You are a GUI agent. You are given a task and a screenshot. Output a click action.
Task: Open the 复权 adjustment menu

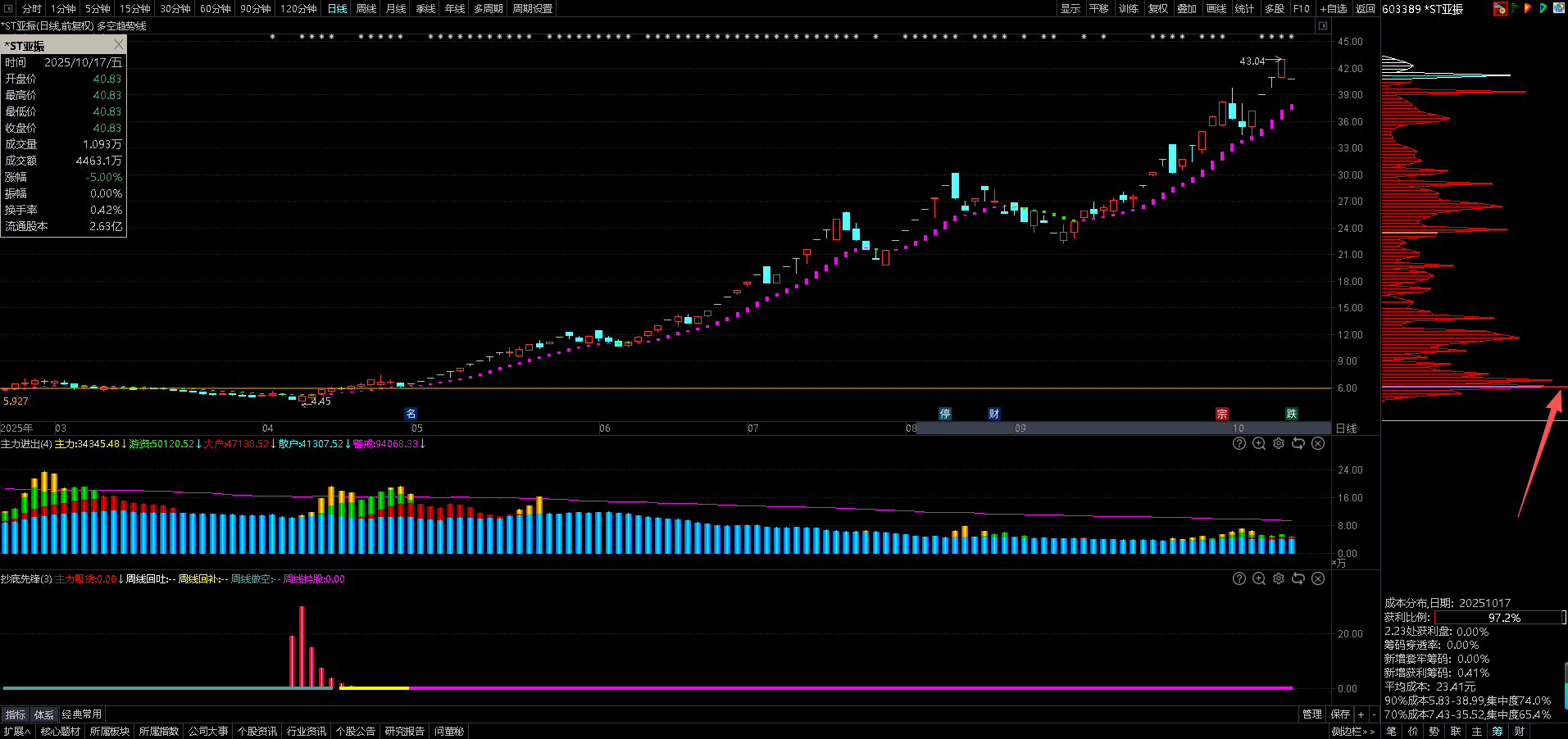pyautogui.click(x=1157, y=8)
